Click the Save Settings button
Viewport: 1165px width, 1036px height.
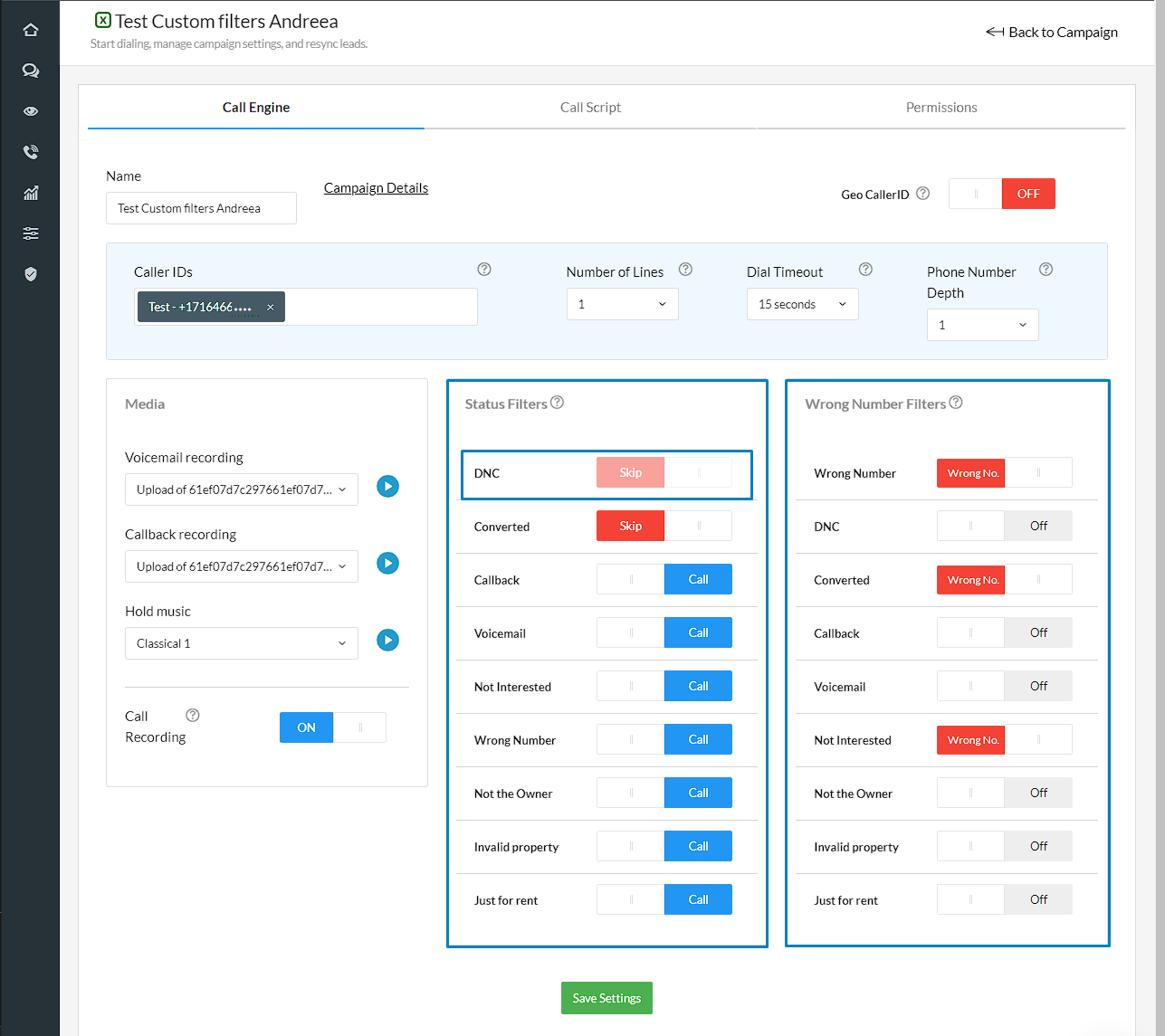coord(606,998)
